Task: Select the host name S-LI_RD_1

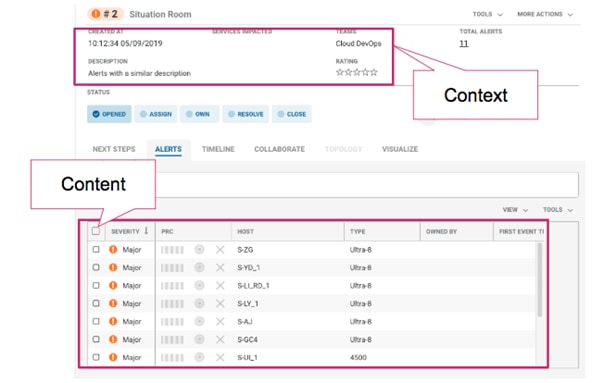Action: (x=253, y=286)
